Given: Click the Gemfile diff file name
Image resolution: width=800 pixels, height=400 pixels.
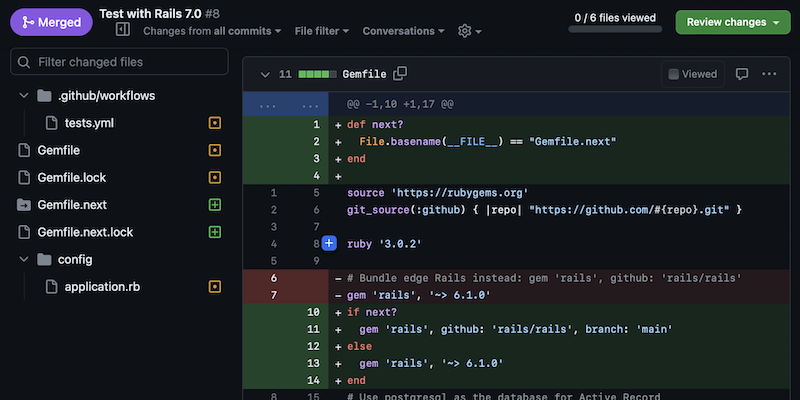Looking at the screenshot, I should (364, 74).
